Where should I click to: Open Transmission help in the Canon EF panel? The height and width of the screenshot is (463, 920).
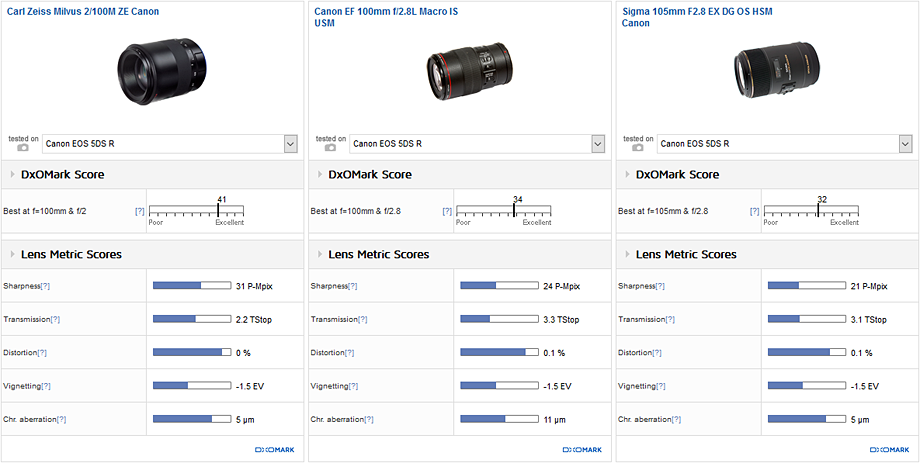364,320
